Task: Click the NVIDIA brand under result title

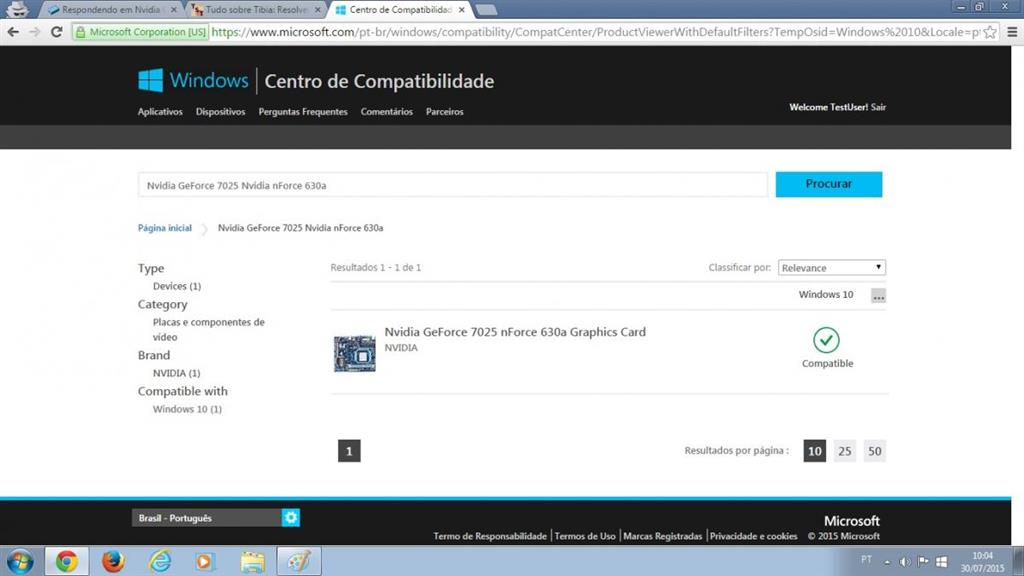Action: [401, 347]
